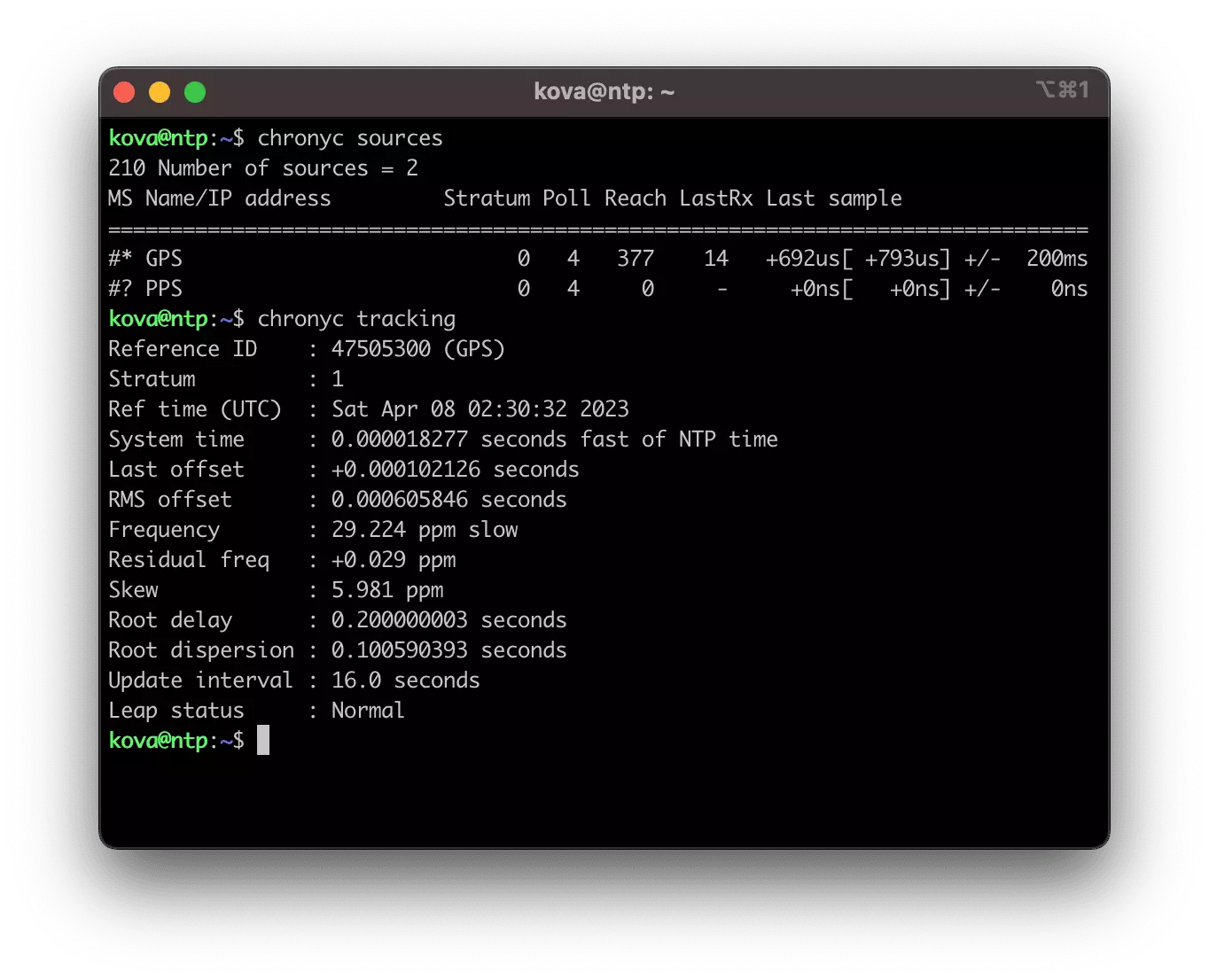Click the 'Last sample' column header
Image resolution: width=1209 pixels, height=980 pixels.
(x=833, y=198)
